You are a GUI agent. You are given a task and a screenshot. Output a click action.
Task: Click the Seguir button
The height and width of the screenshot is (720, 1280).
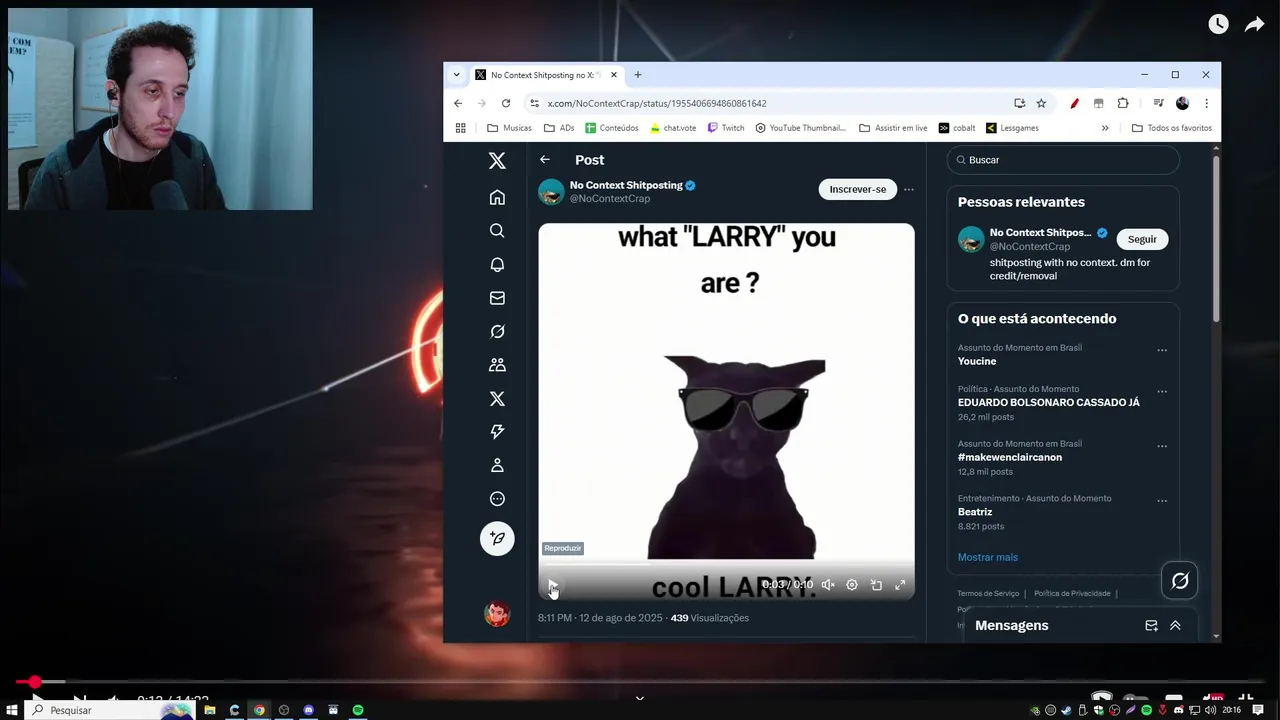1142,239
